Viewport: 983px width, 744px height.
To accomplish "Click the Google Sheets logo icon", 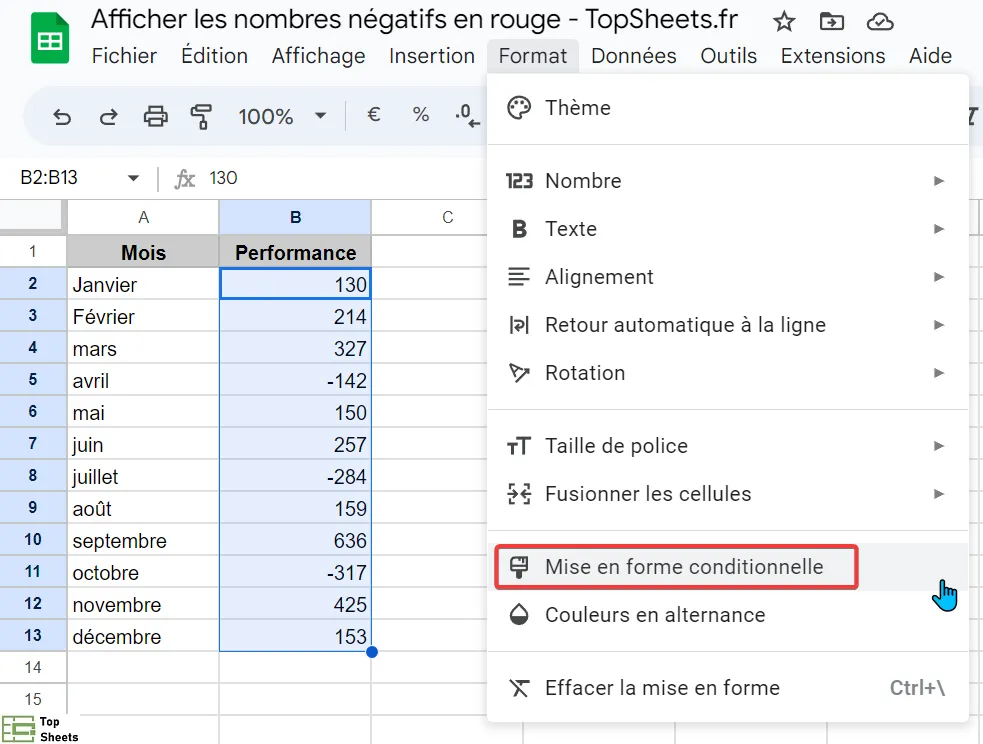I will (50, 38).
